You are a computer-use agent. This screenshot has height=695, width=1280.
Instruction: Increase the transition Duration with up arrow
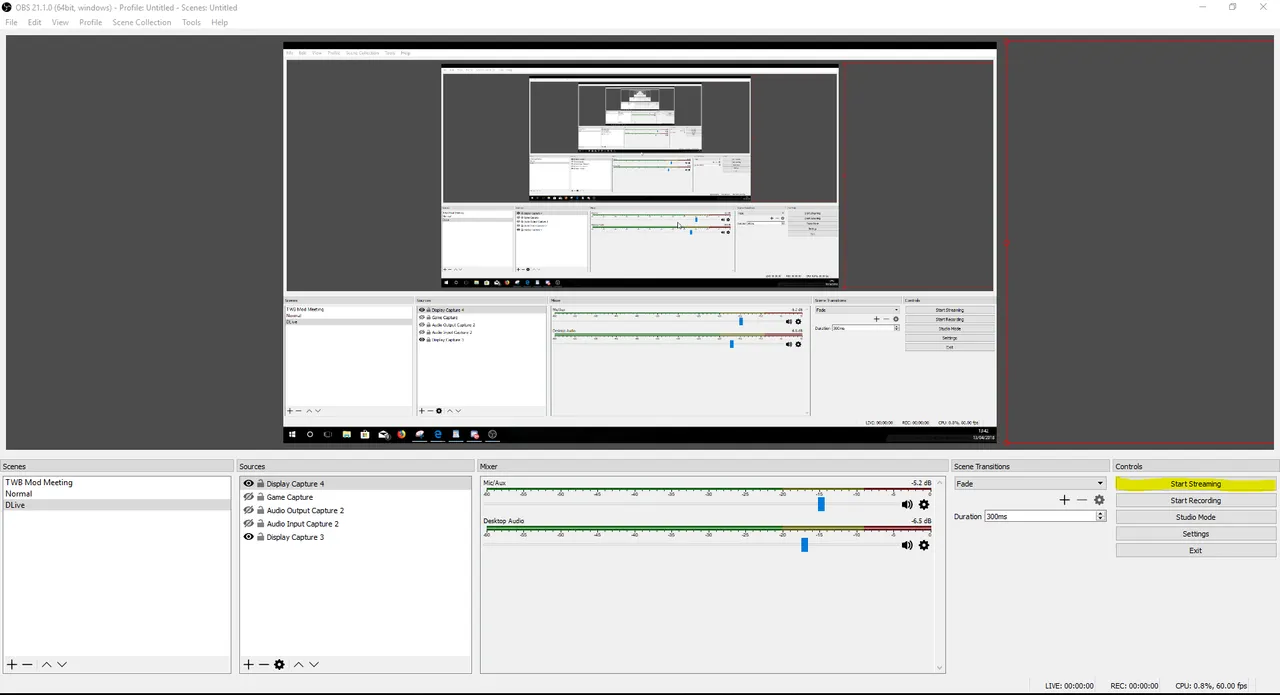pyautogui.click(x=1100, y=514)
